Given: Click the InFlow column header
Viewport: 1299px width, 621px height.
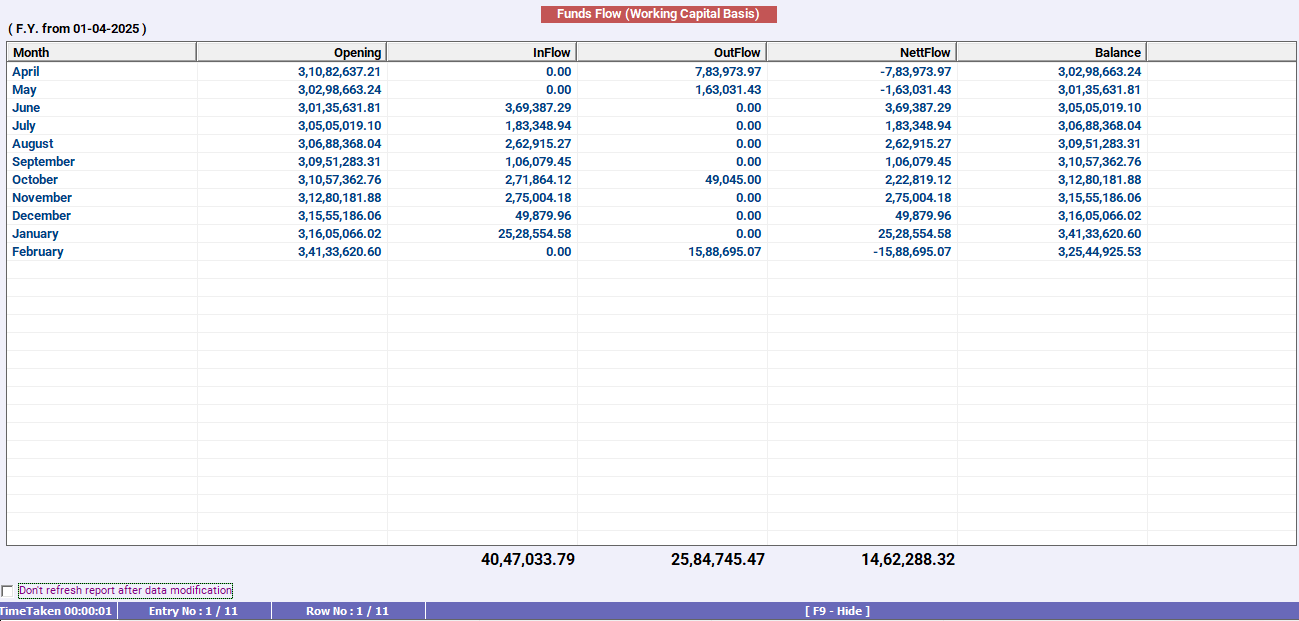Looking at the screenshot, I should tap(482, 52).
